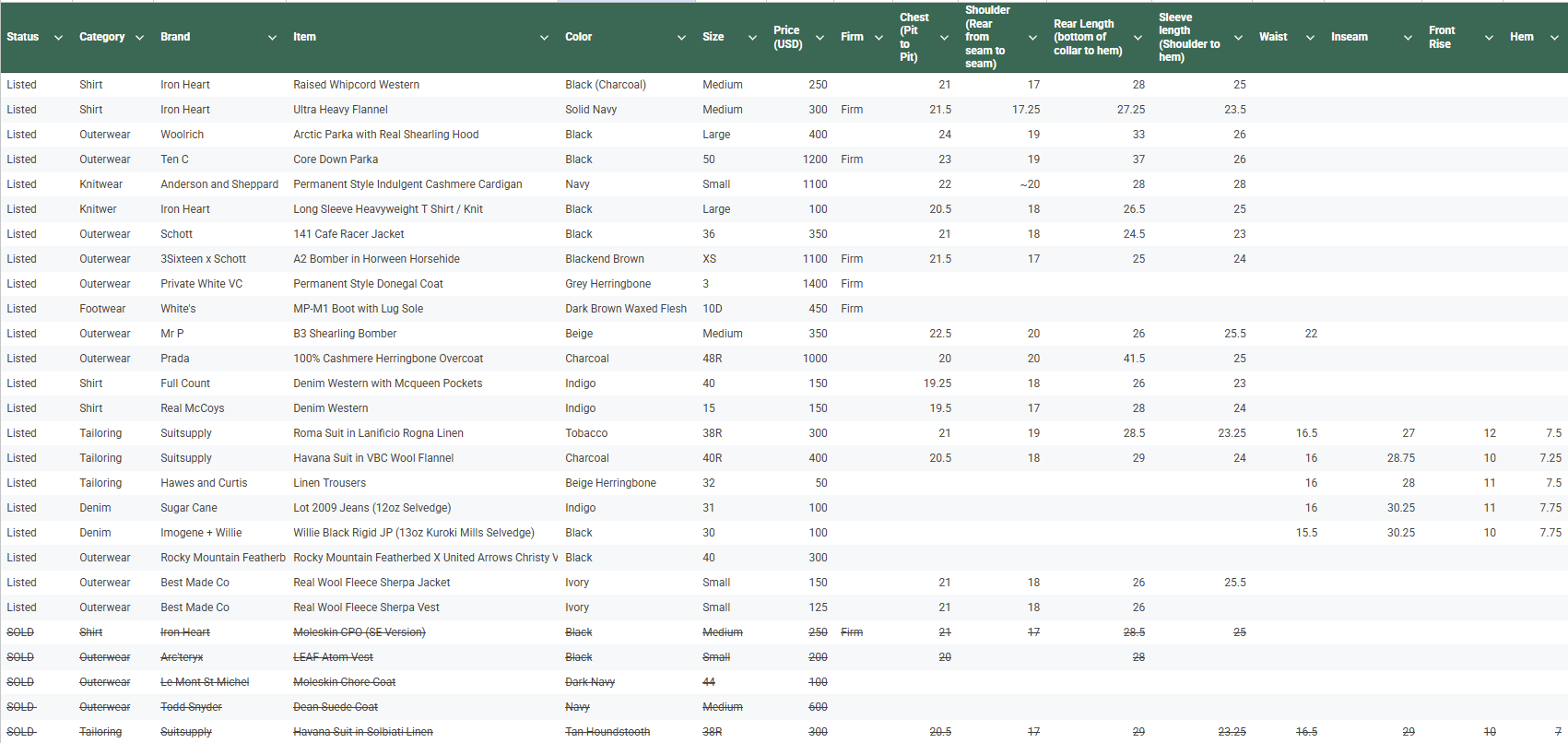Open the Brand column filter dropdown
Viewport: 1568px width, 743px height.
tap(272, 38)
